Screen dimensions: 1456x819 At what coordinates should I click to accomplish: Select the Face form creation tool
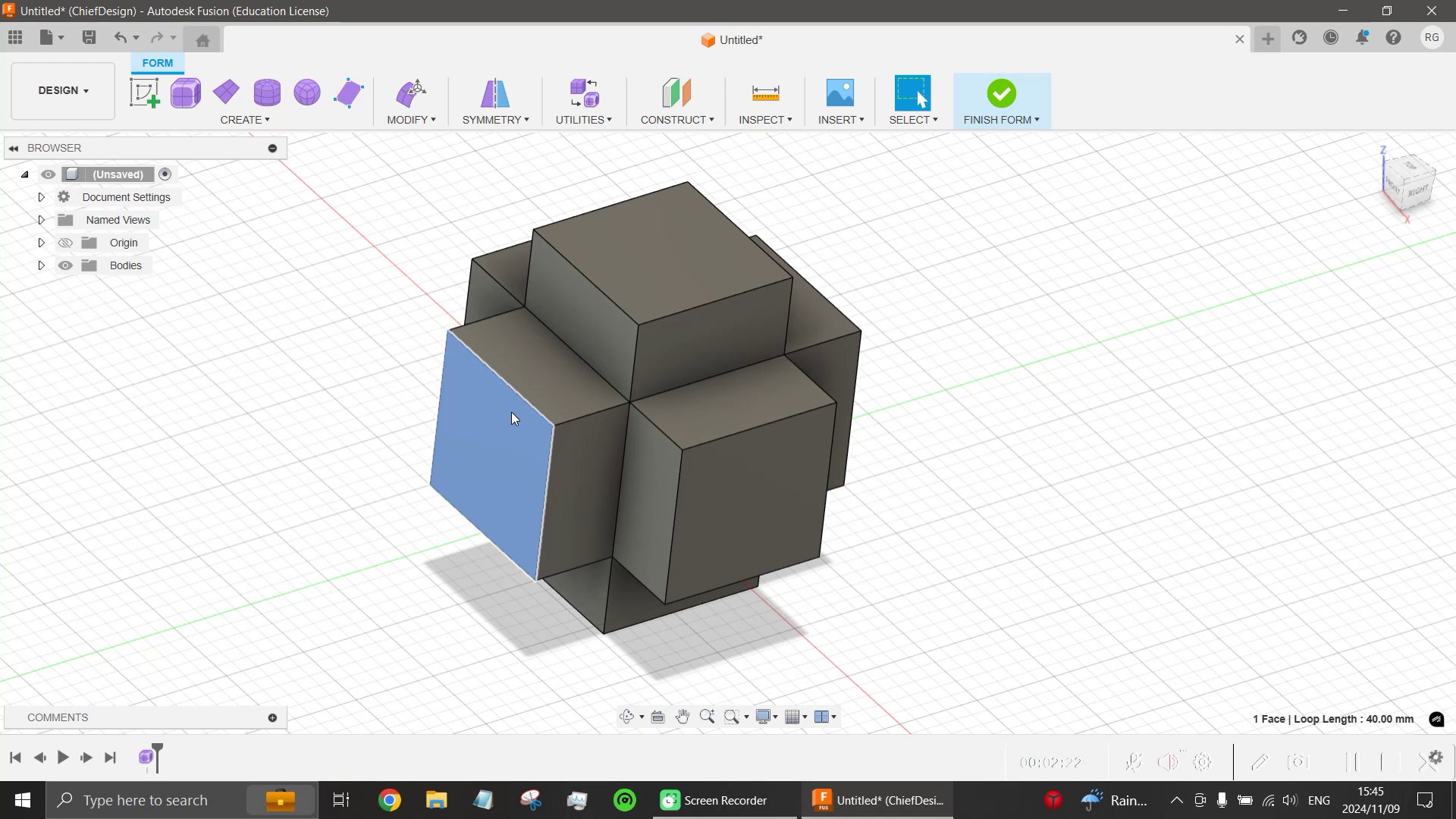(x=348, y=93)
